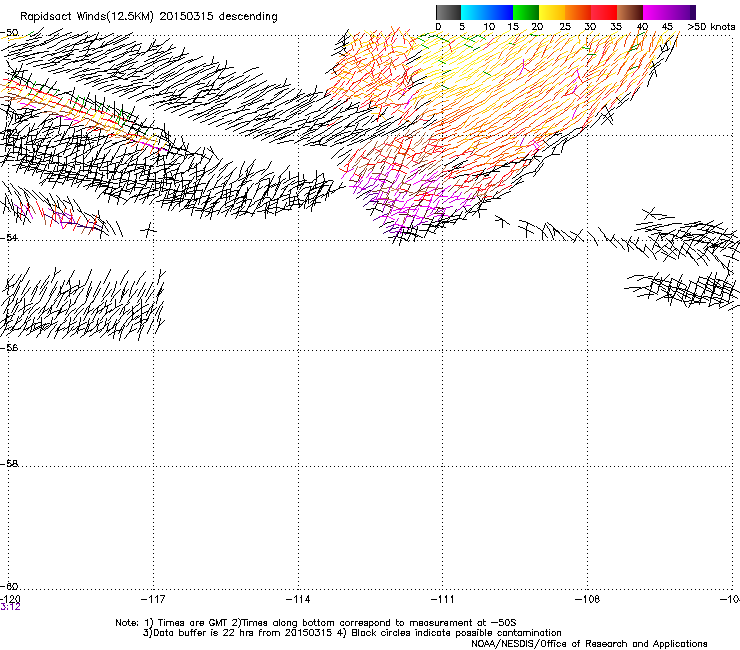The image size is (740, 650).
Task: Click the plot title 'Rapidsact Winds(12.5KM) 20150315 descending'
Action: 149,17
